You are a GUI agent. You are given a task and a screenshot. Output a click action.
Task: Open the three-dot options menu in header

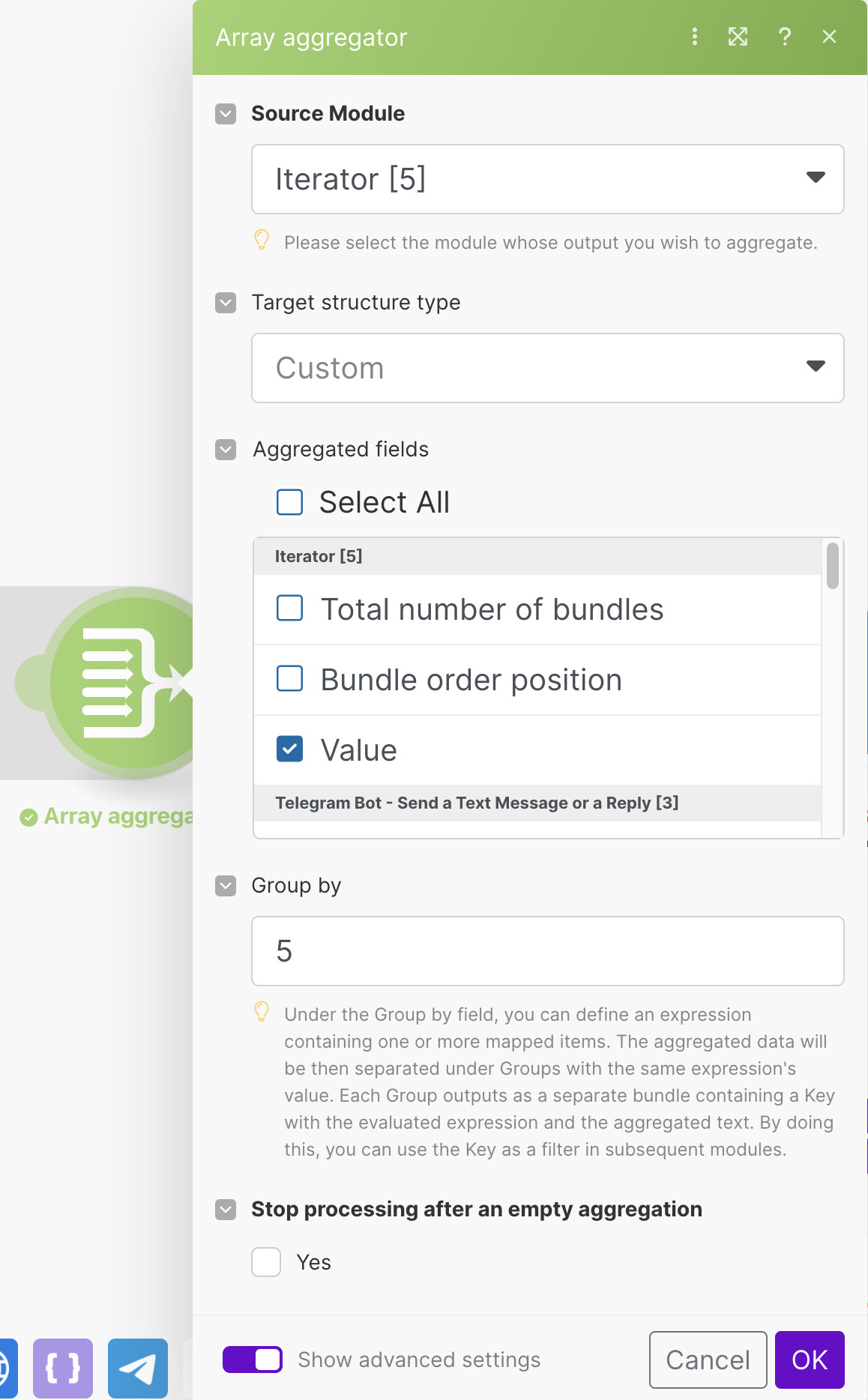click(695, 37)
